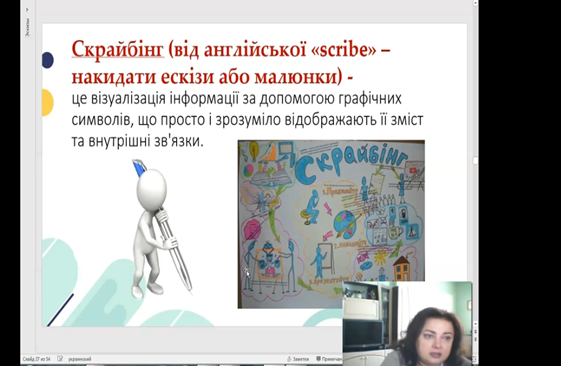Click the vertical scrollbar up arrow
This screenshot has width=561, height=366.
click(475, 3)
